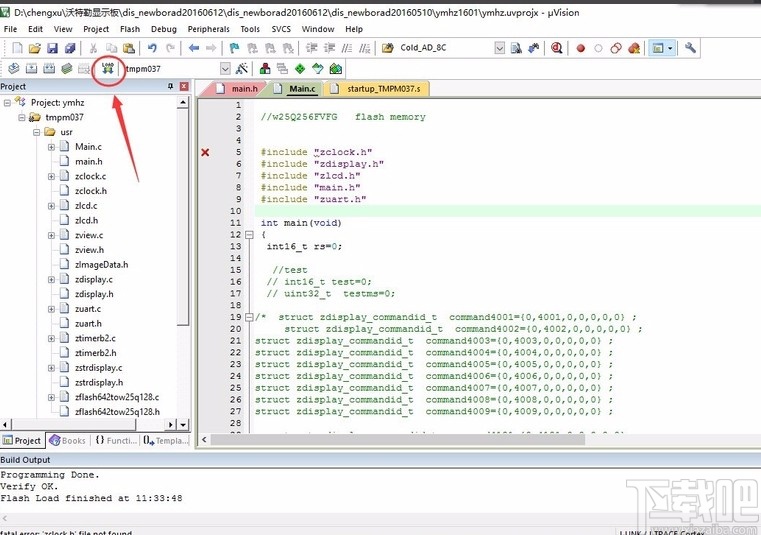This screenshot has height=535, width=761.
Task: Select zlcd.h in the project tree
Action: (x=86, y=220)
